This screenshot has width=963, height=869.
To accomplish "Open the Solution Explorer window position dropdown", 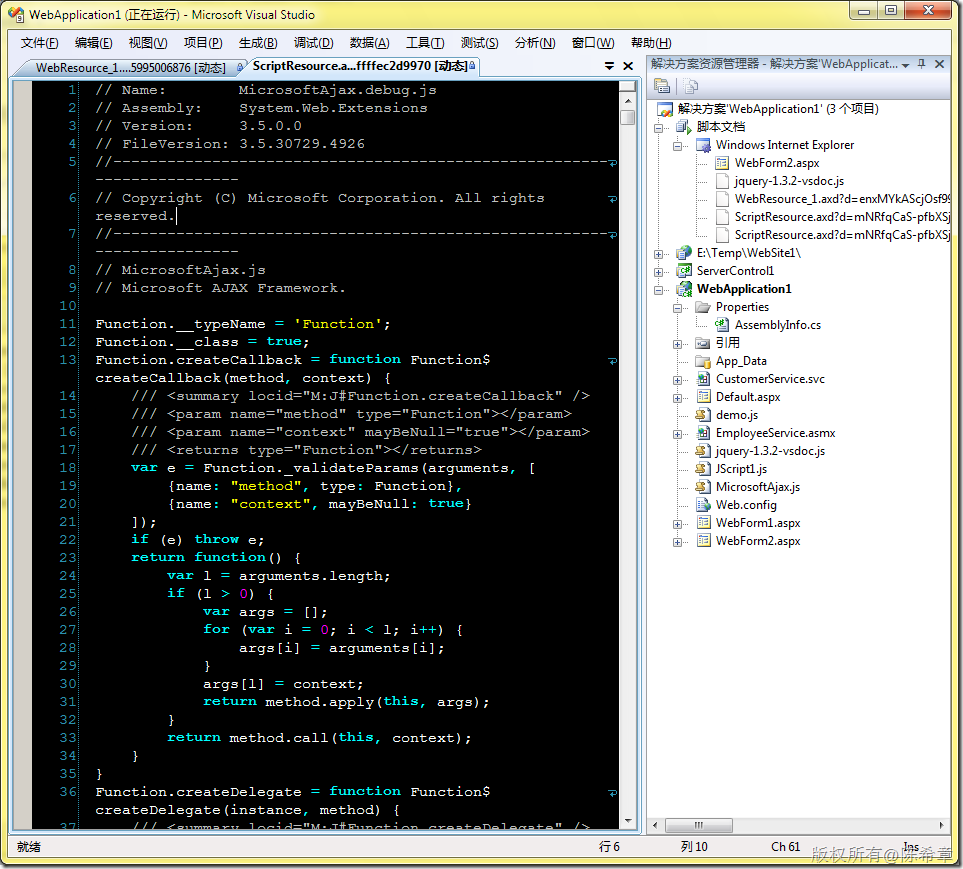I will [x=905, y=65].
